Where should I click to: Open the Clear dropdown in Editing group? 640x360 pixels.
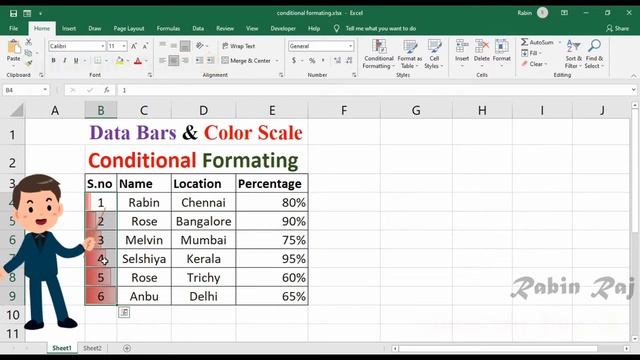point(533,64)
